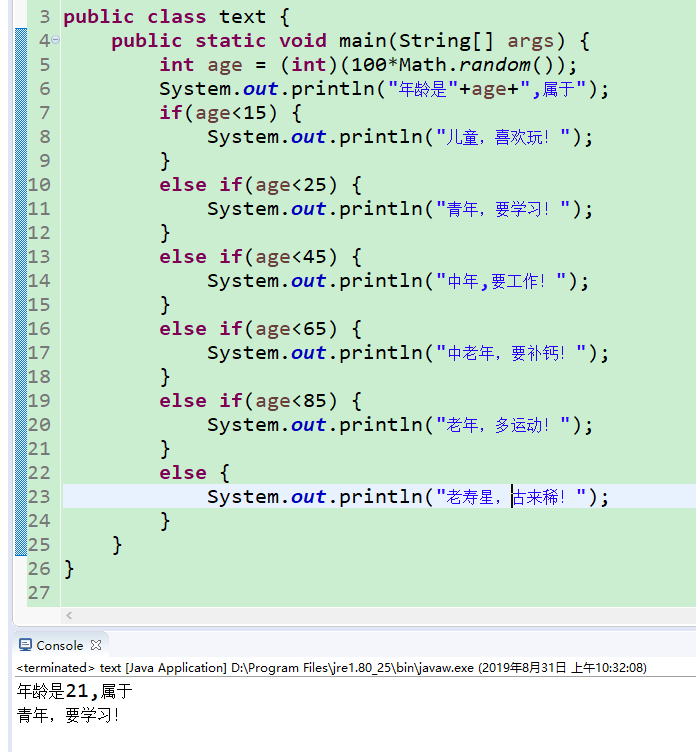
Task: Place cursor on 'int age = (int)(100*Math.random());'
Action: click(x=368, y=65)
